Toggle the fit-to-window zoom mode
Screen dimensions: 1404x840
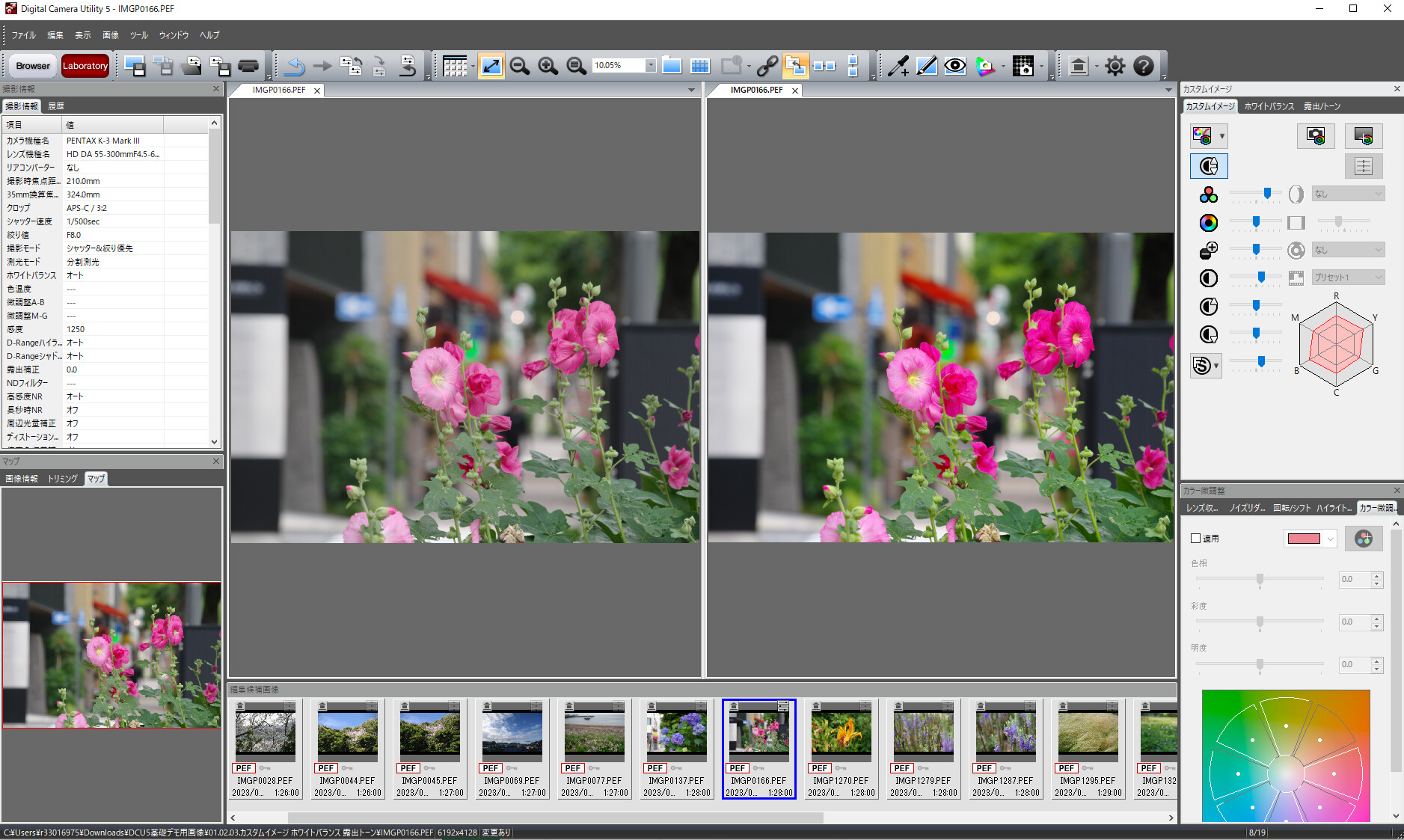(x=491, y=66)
